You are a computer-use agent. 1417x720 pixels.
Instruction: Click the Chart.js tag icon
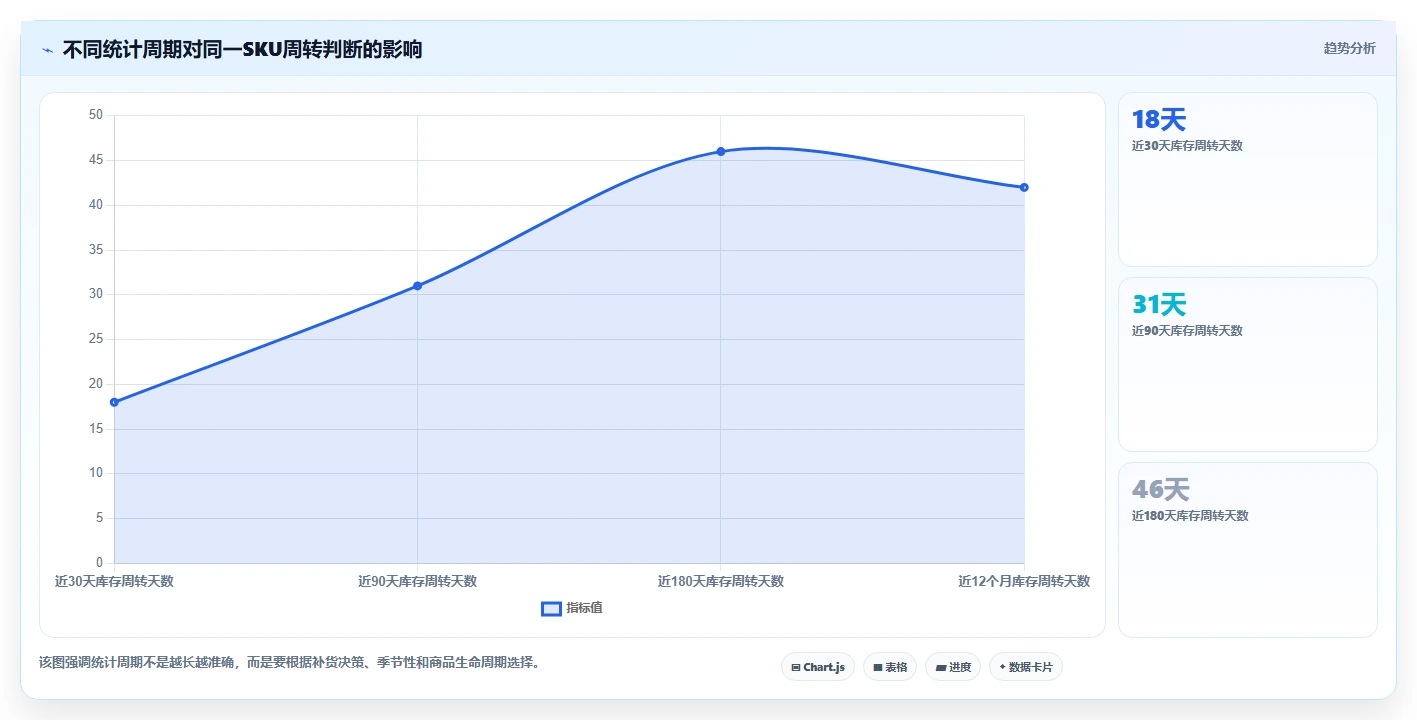[x=796, y=667]
